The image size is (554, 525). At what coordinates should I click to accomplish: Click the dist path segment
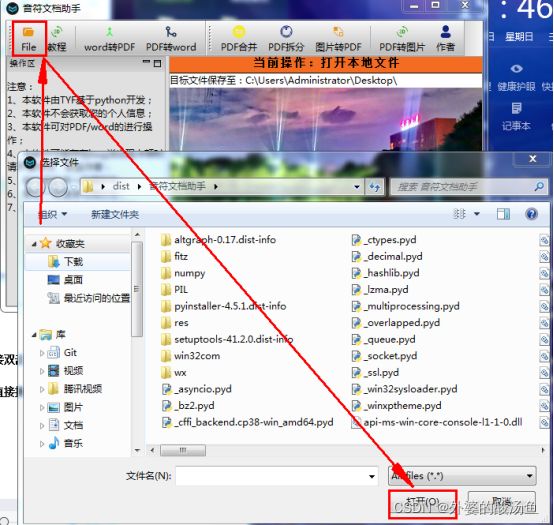121,186
